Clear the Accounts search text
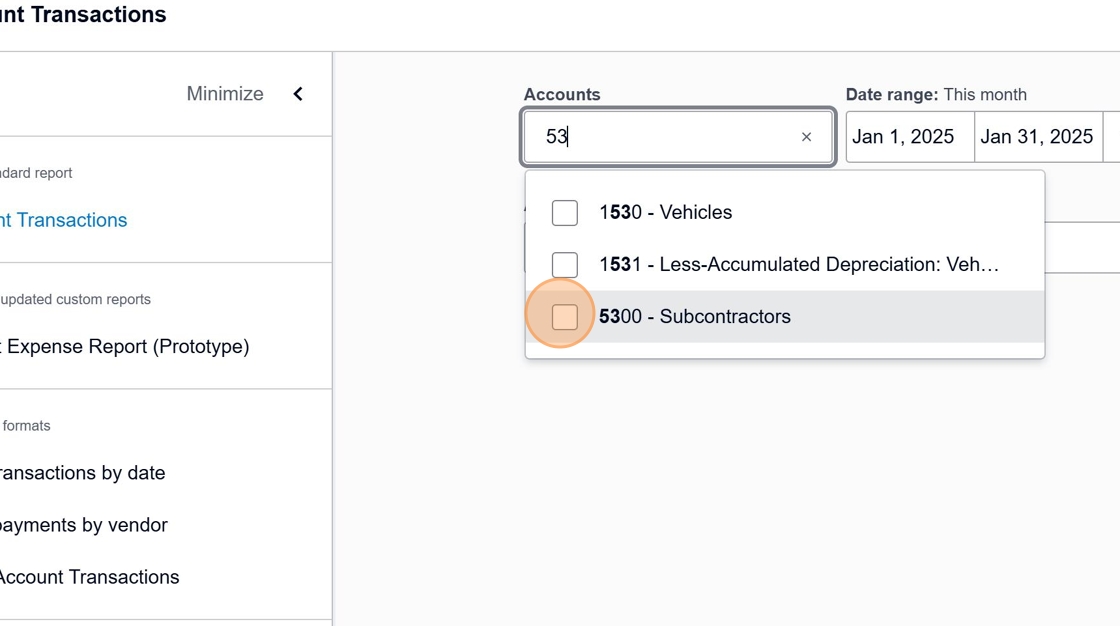The image size is (1120, 626). pyautogui.click(x=806, y=137)
